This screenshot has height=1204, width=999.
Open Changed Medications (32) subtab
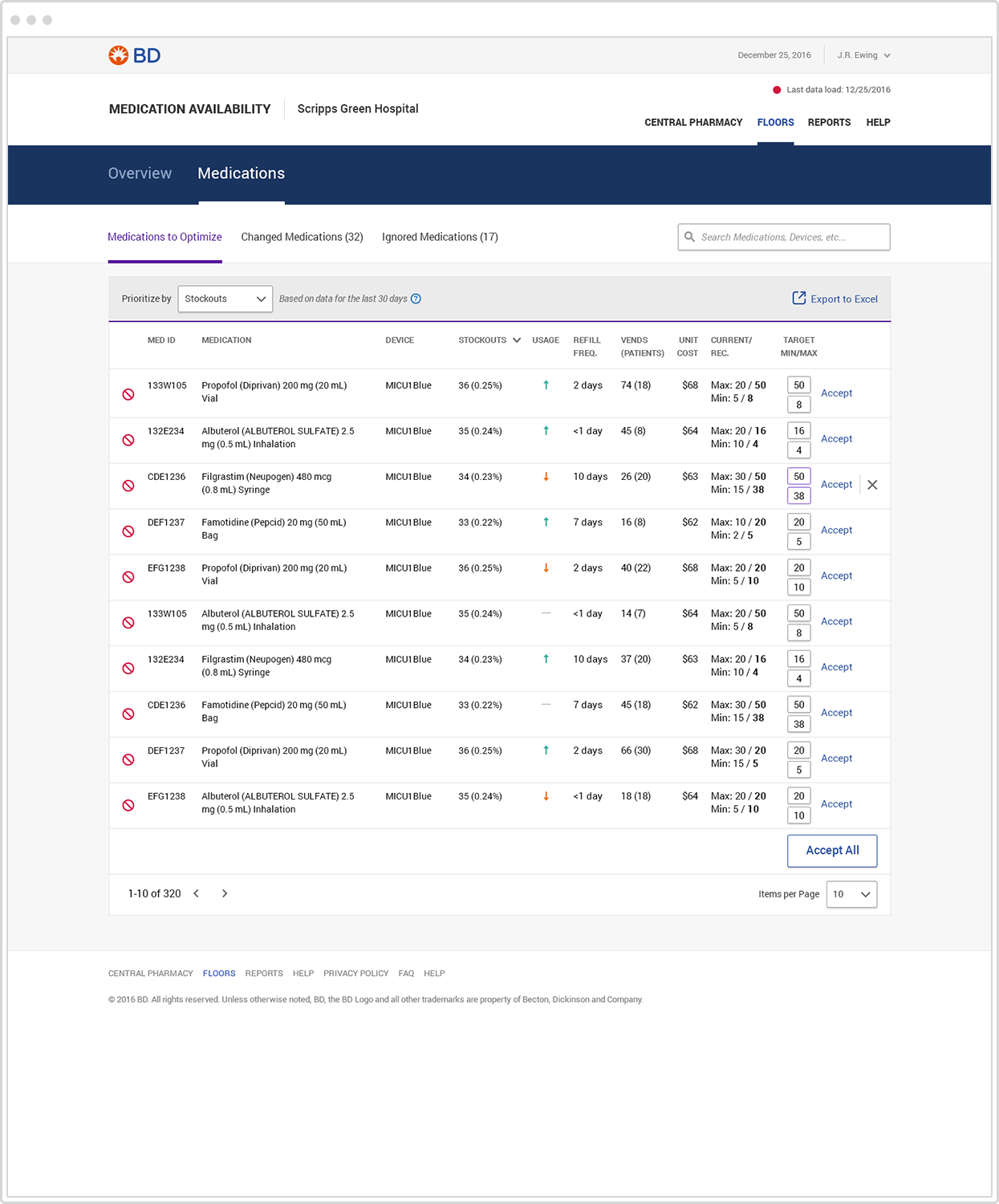(x=303, y=237)
